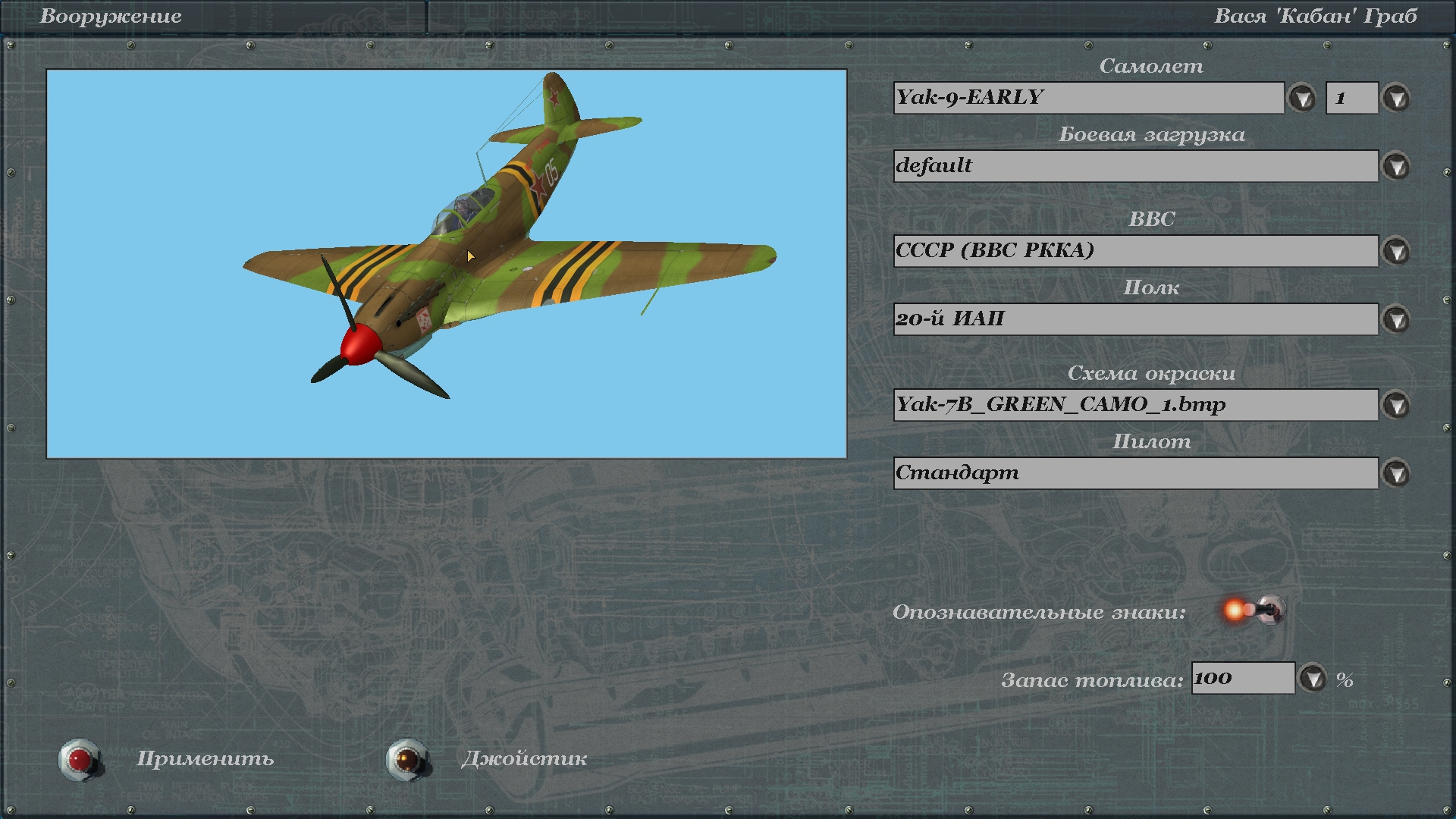
Task: Open the Пилот dropdown arrow
Action: tap(1396, 473)
